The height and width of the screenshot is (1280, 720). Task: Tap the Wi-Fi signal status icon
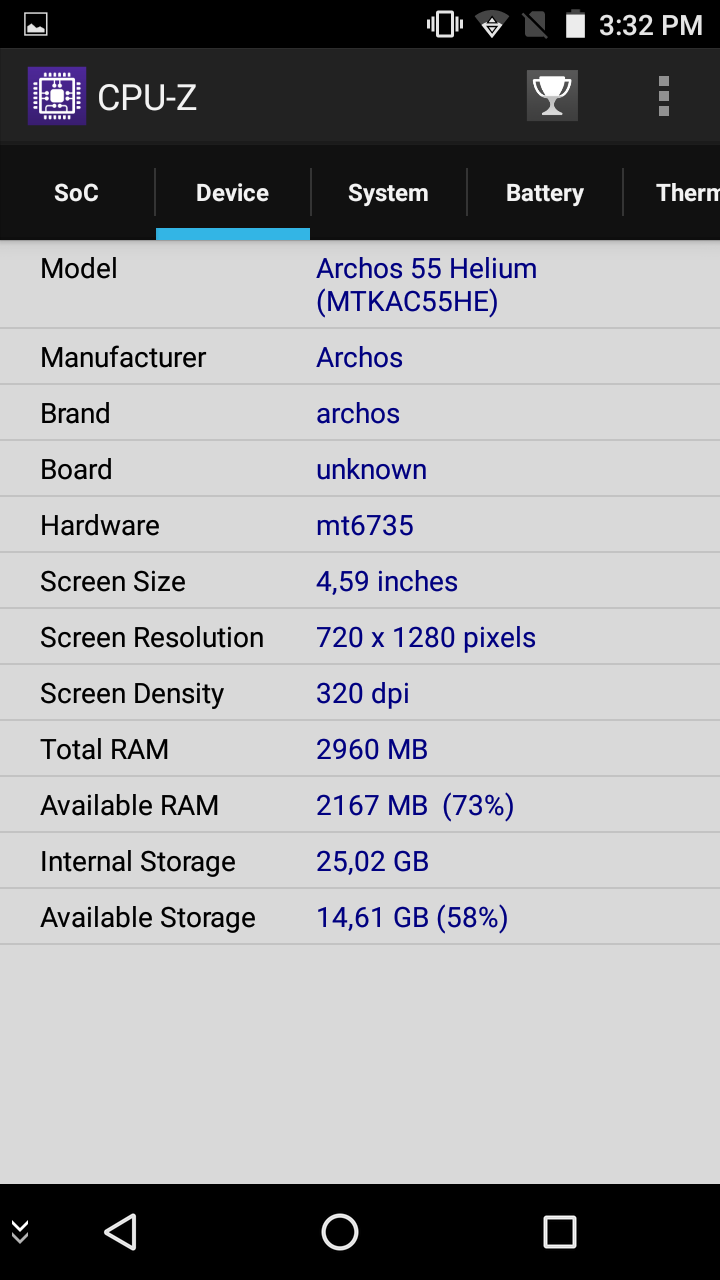click(492, 24)
